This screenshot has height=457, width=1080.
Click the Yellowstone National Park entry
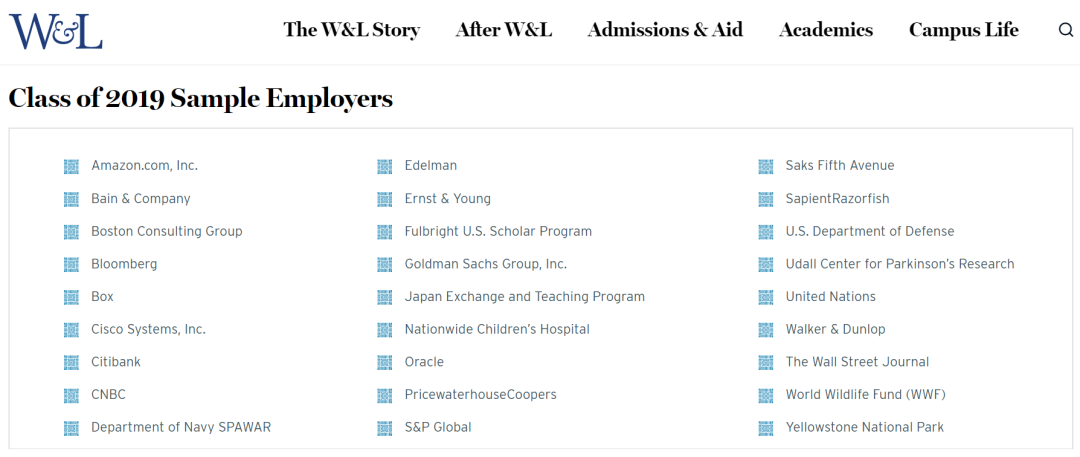[x=864, y=427]
